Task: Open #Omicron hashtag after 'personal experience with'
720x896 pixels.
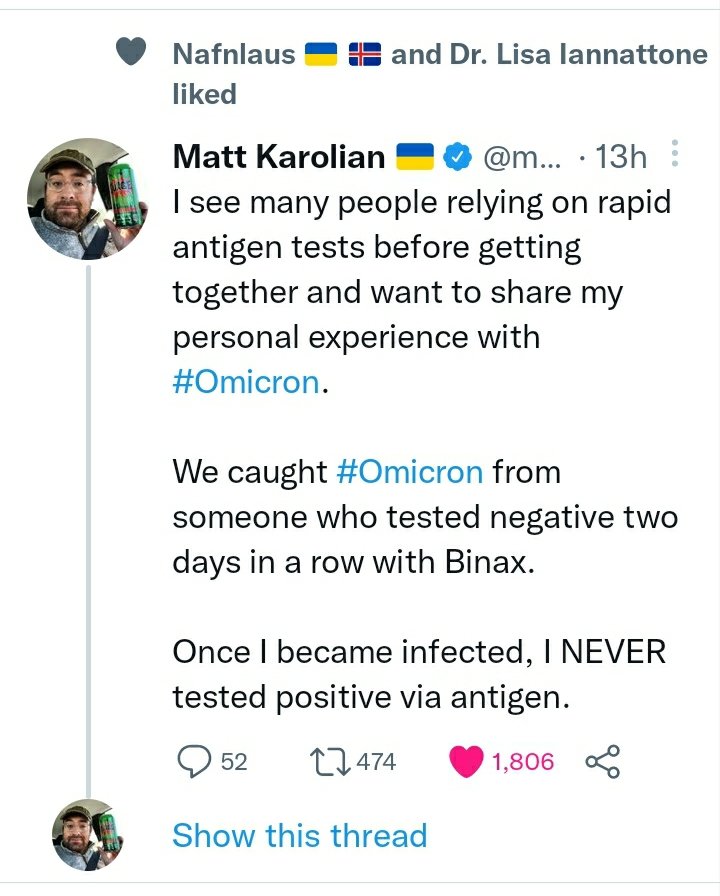Action: tap(246, 383)
